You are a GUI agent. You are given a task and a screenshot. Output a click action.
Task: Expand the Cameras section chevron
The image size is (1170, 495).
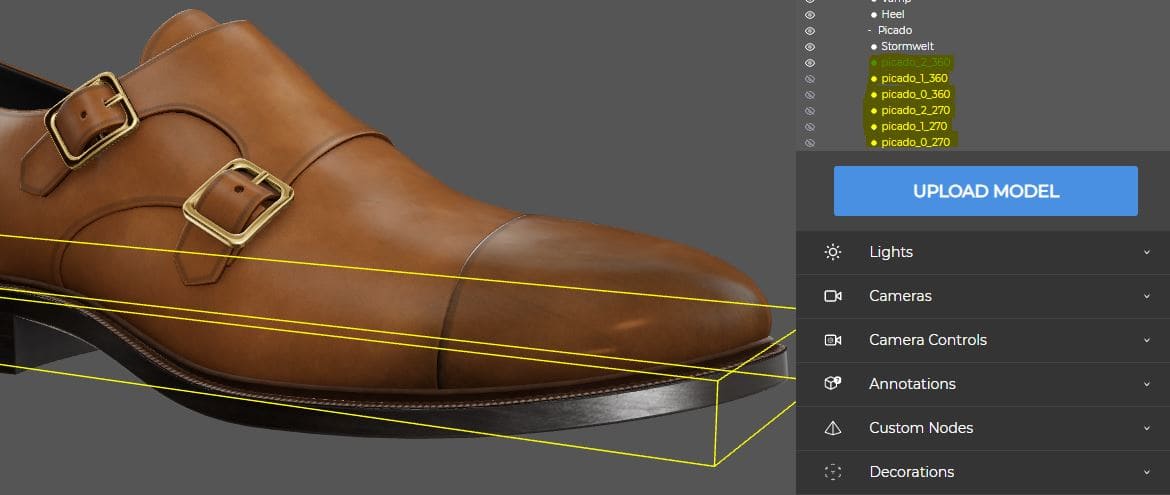[x=1147, y=296]
